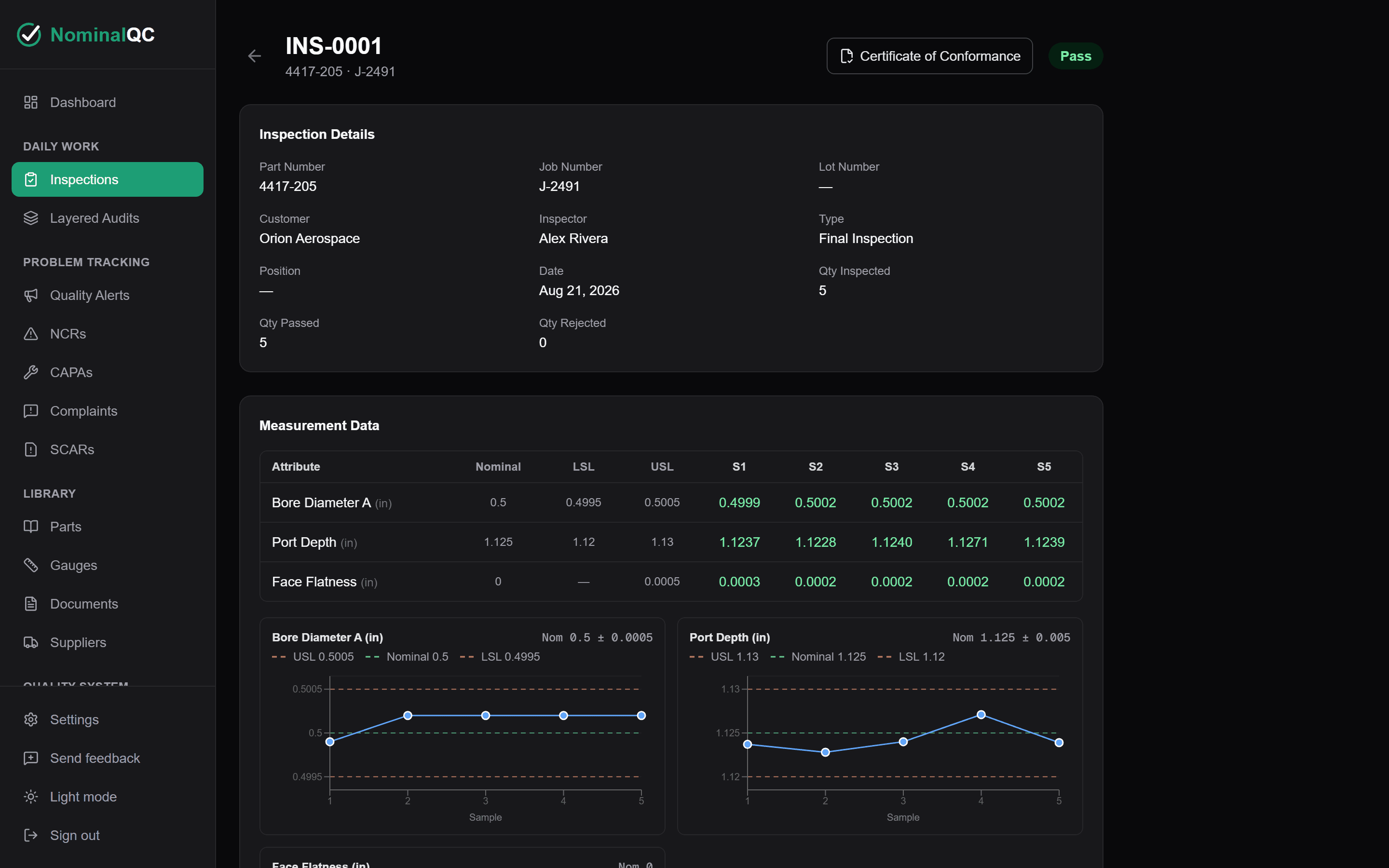Switch to Light mode

(108, 797)
